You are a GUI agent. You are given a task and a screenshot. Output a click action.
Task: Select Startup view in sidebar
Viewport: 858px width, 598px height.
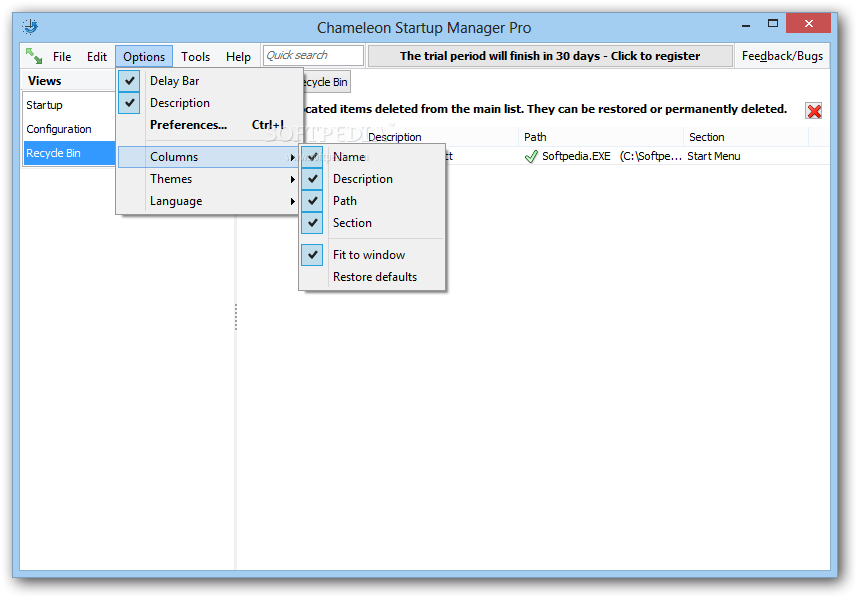pyautogui.click(x=68, y=105)
